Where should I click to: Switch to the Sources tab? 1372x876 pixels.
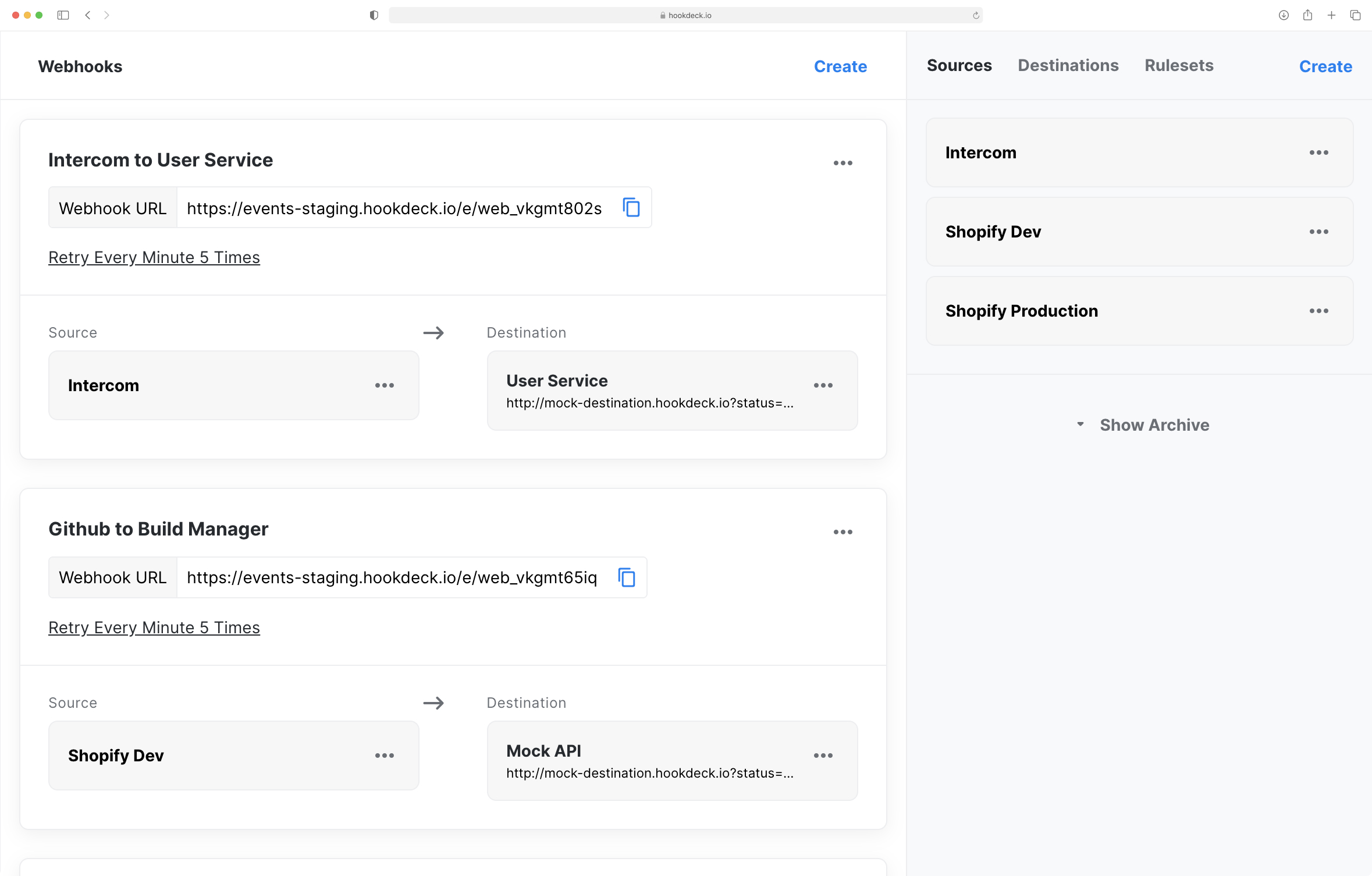point(959,65)
